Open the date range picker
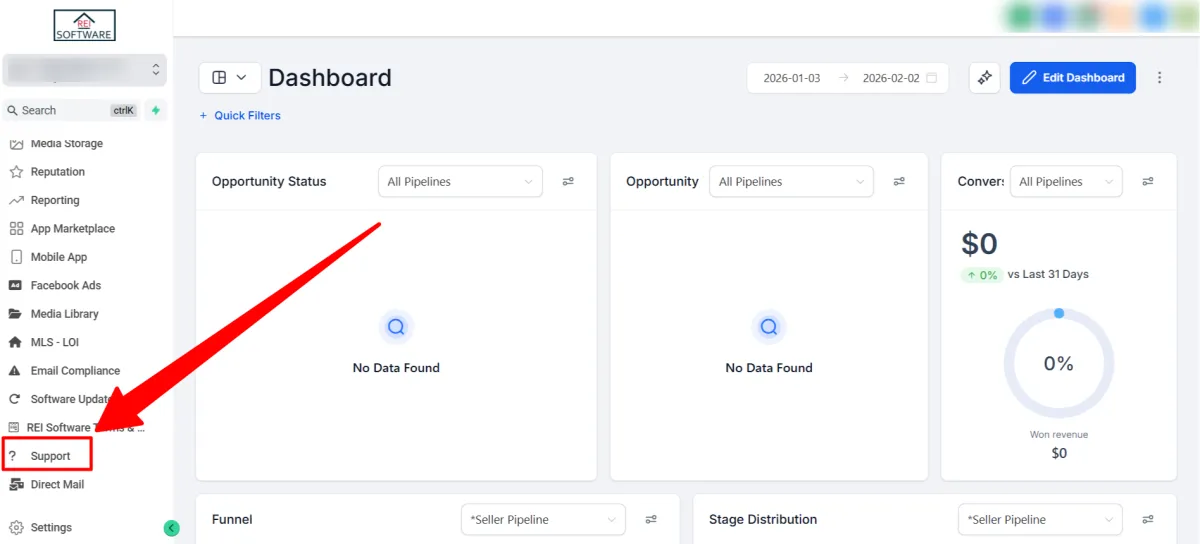The image size is (1200, 544). click(848, 78)
